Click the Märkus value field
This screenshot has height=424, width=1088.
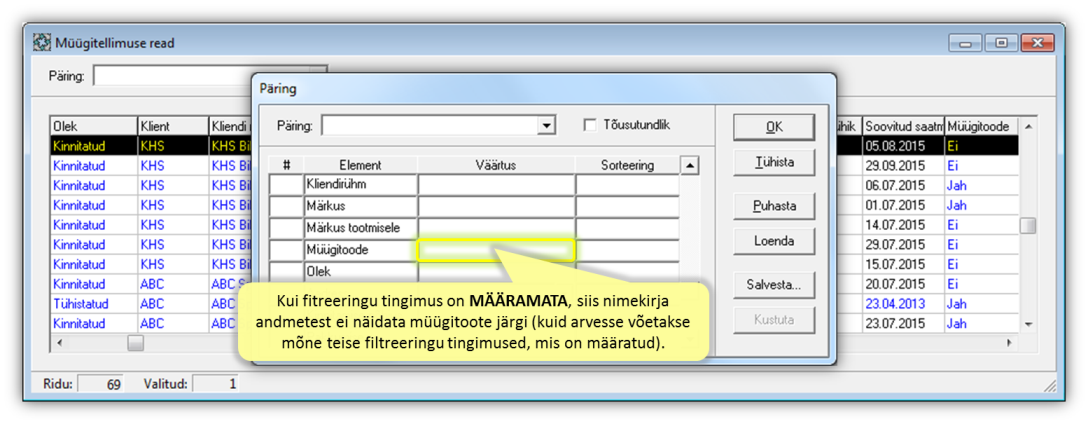click(496, 207)
